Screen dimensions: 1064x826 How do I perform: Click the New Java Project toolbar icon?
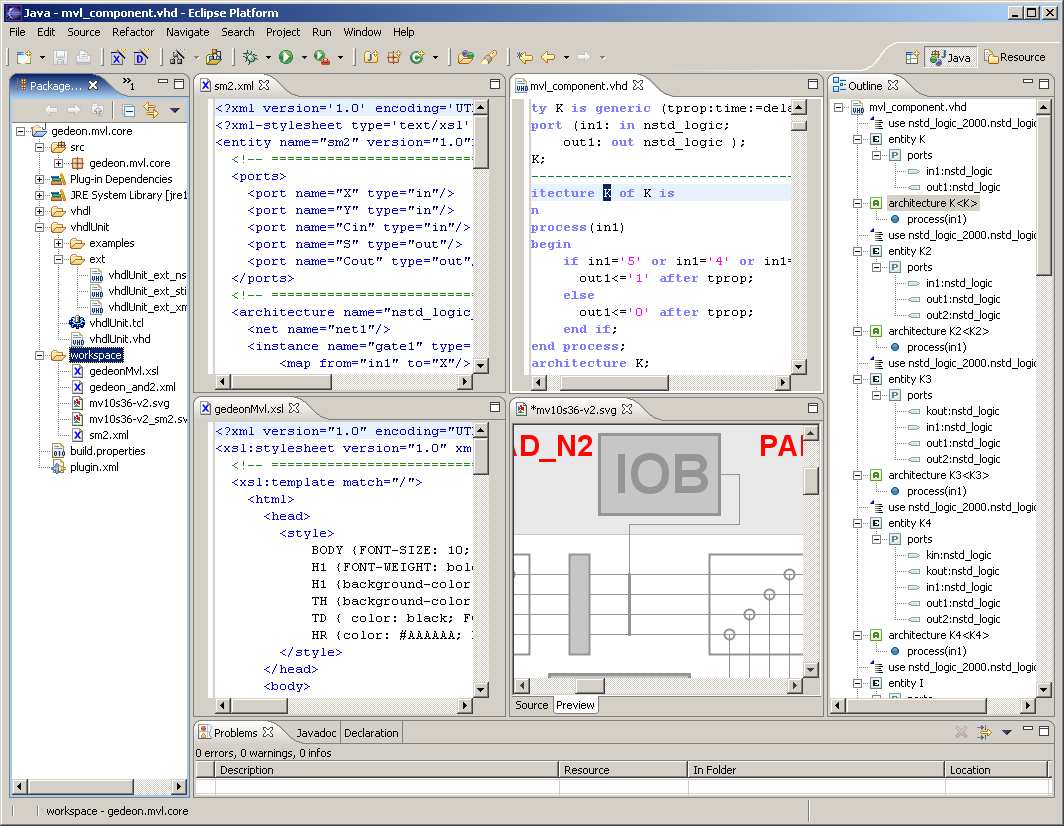(370, 58)
